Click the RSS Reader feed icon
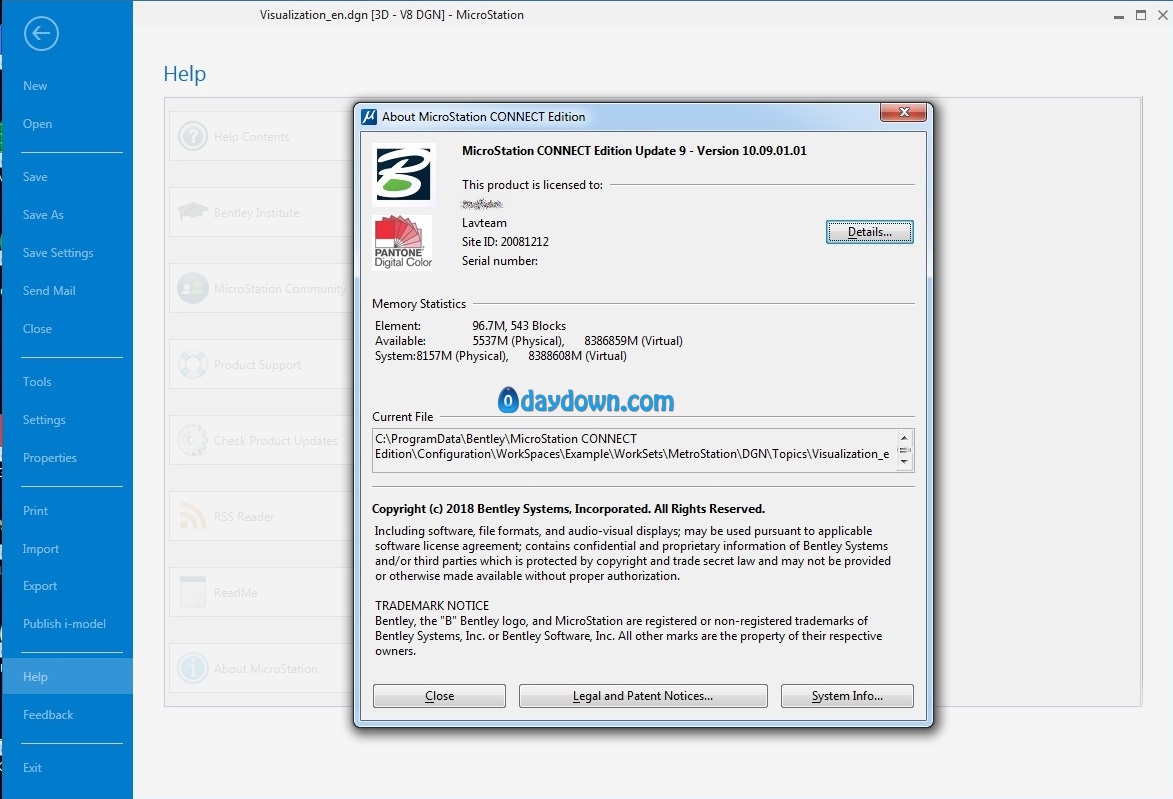The height and width of the screenshot is (799, 1173). [193, 516]
